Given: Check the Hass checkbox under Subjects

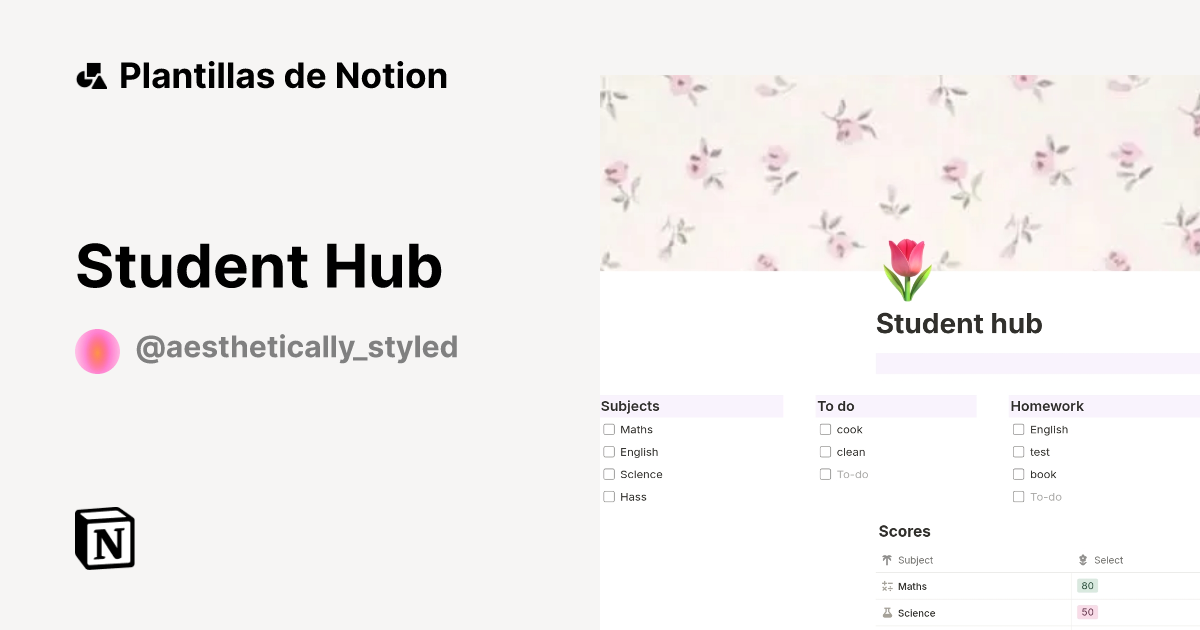Looking at the screenshot, I should (608, 496).
